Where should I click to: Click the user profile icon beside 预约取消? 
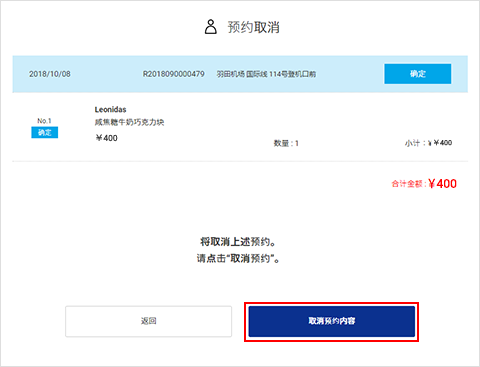pos(211,27)
